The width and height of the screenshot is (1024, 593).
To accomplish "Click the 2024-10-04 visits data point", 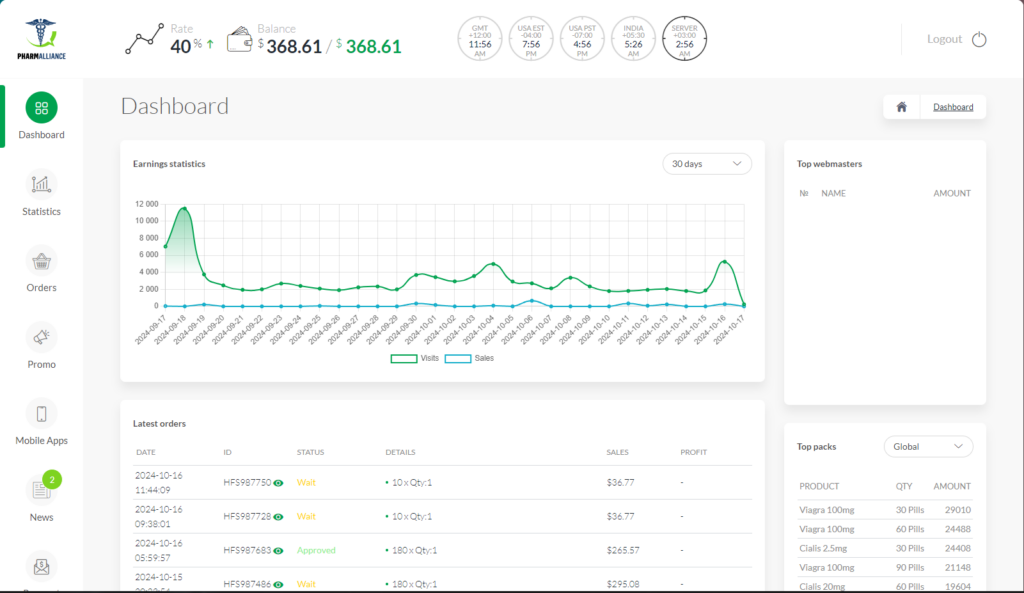I will (x=493, y=264).
